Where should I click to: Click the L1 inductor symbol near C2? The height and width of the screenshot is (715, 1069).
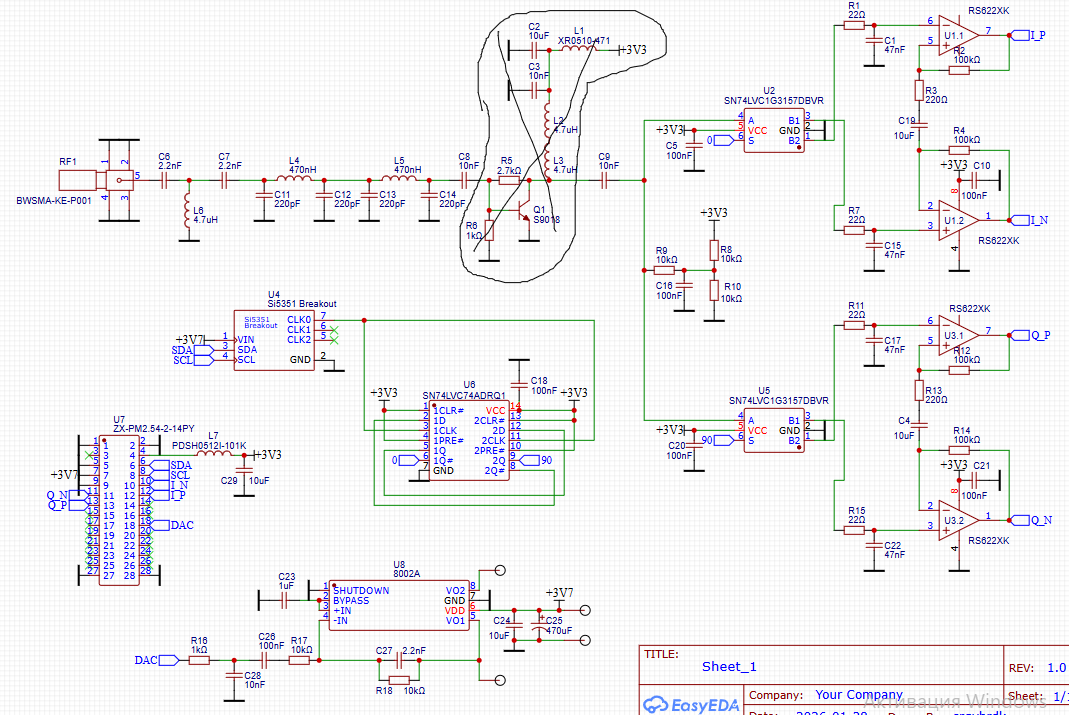click(x=577, y=50)
